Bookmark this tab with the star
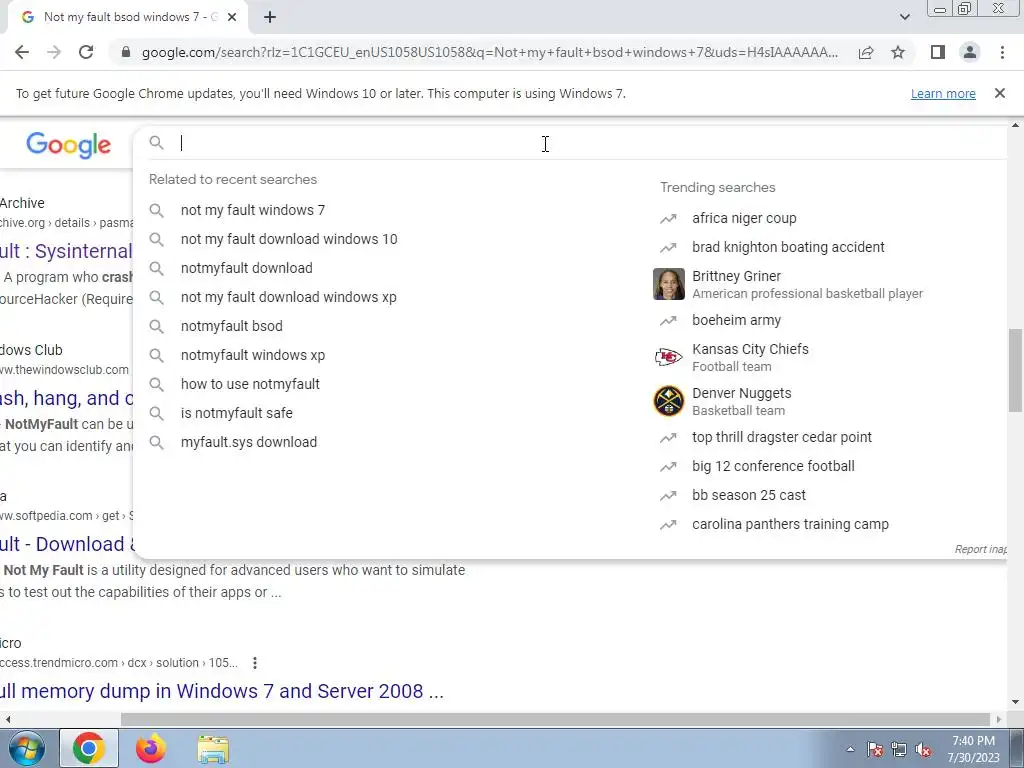The image size is (1024, 768). pos(898,52)
